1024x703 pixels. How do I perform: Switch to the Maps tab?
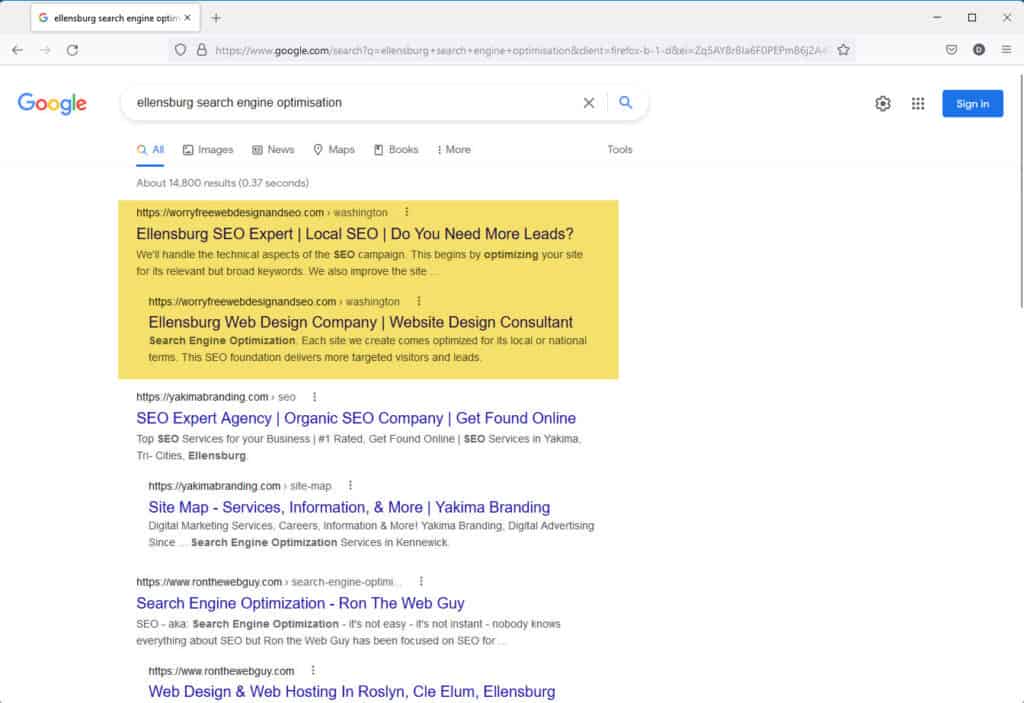(334, 150)
